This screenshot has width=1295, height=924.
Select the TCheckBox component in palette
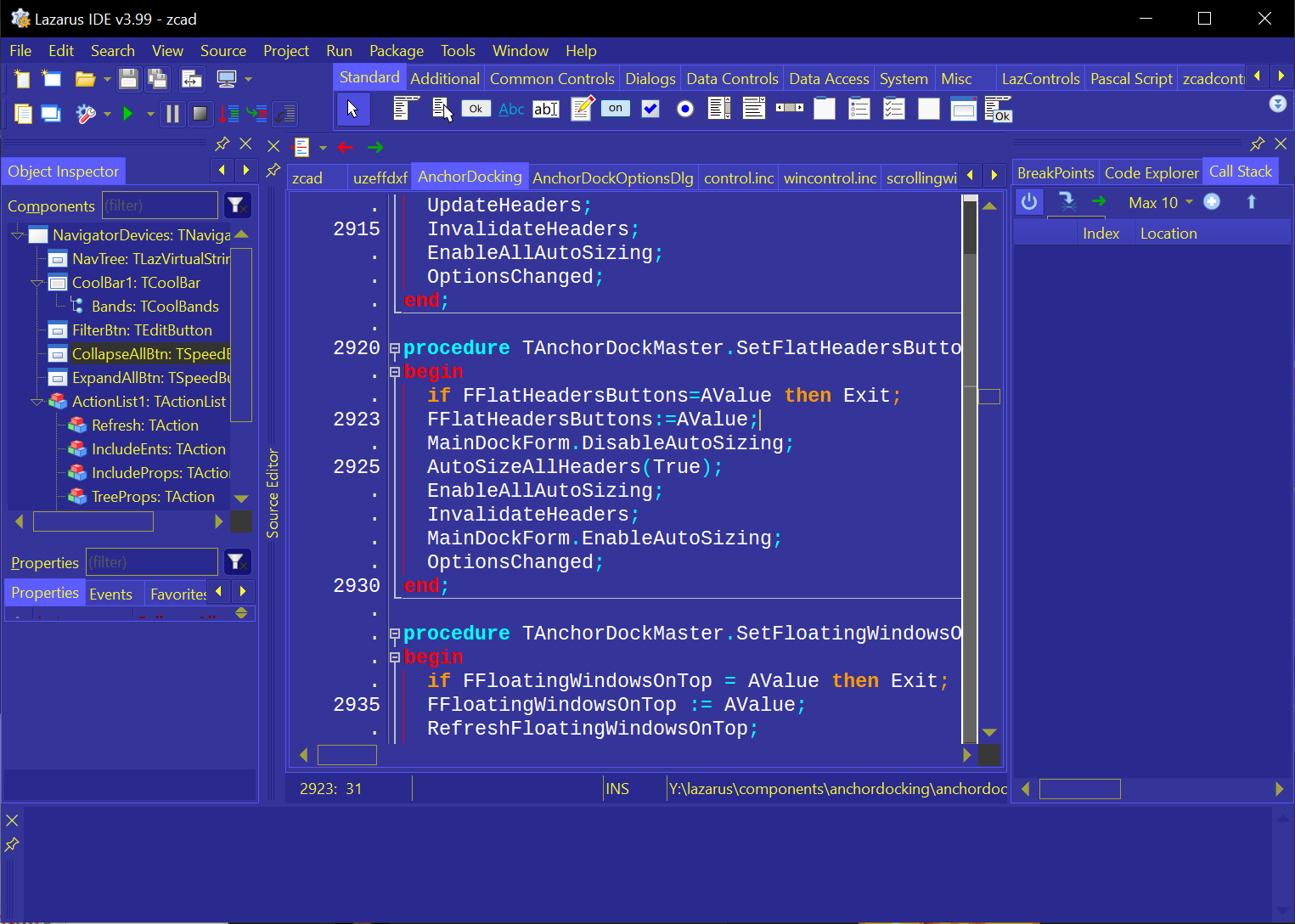tap(650, 109)
